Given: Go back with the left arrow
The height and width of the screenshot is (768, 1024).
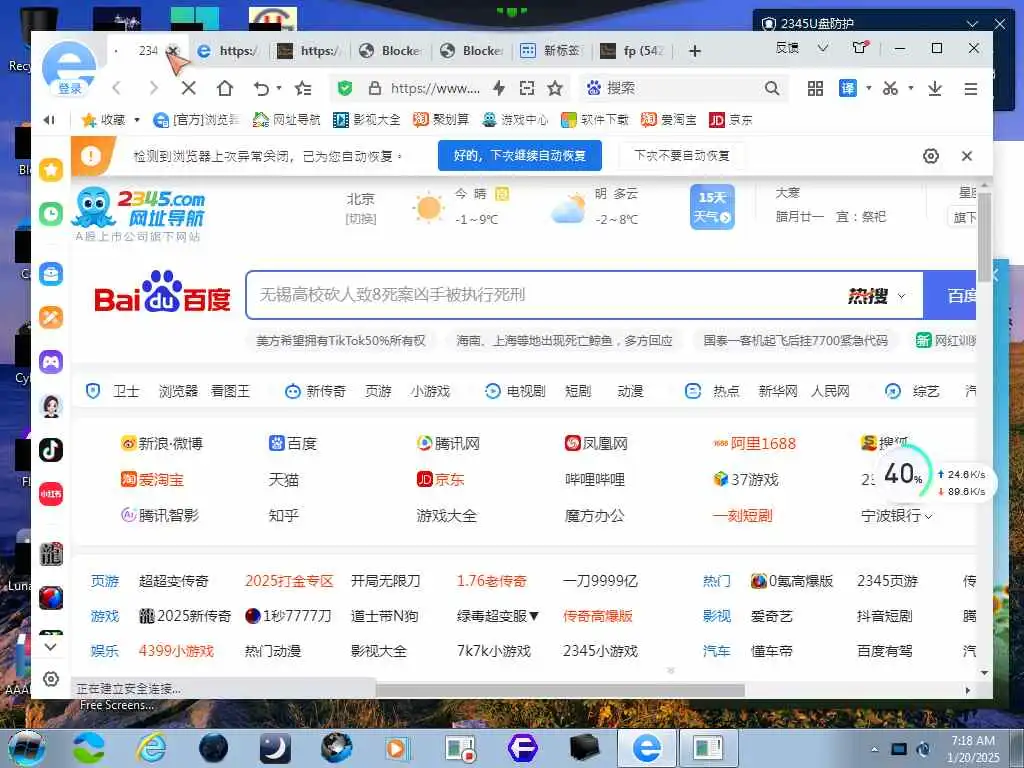Looking at the screenshot, I should coord(117,88).
